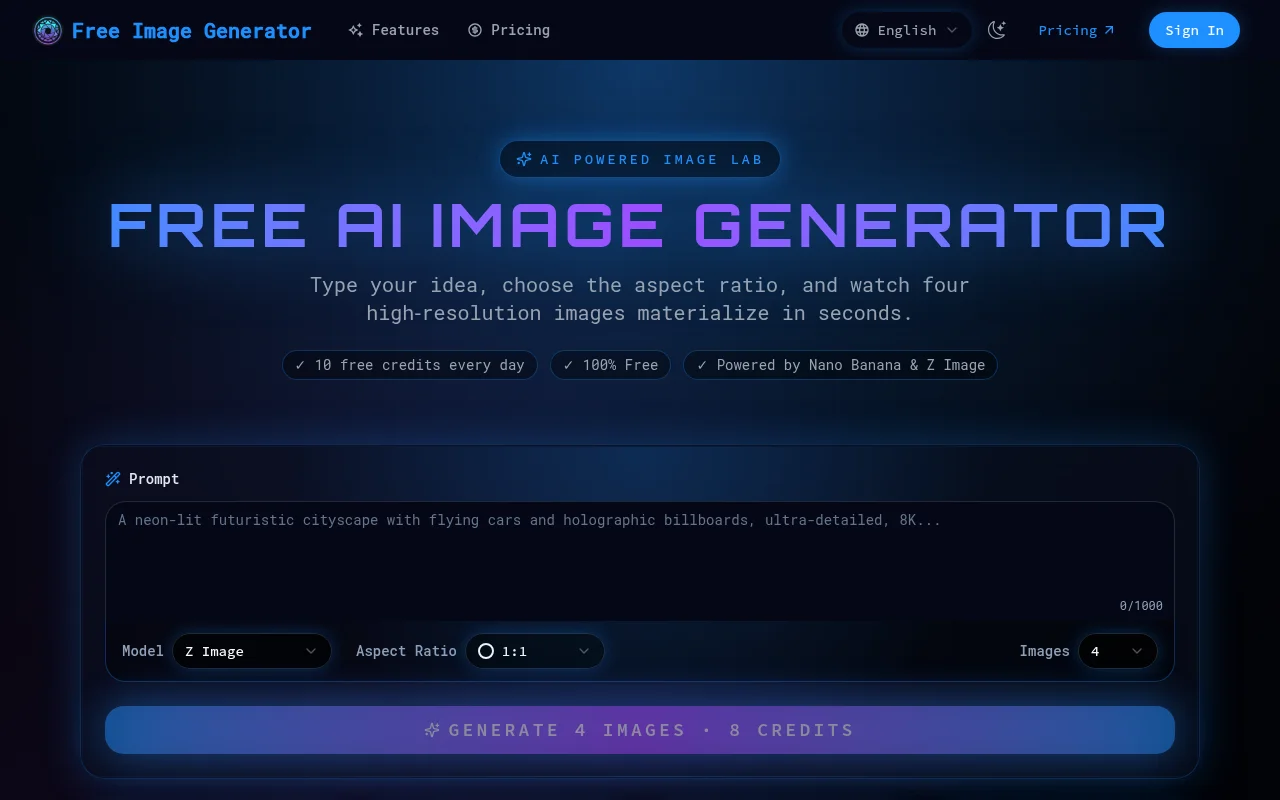Expand the Model dropdown showing Z Image
Image resolution: width=1280 pixels, height=800 pixels.
[x=252, y=651]
